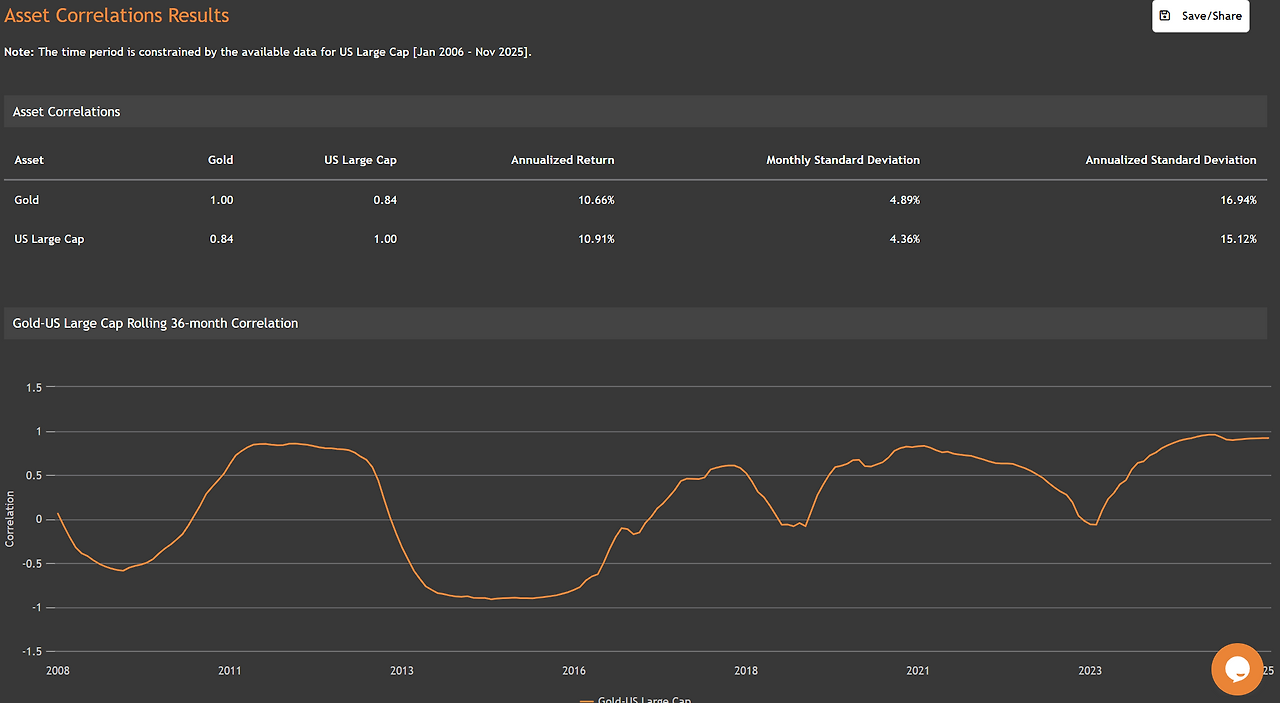Click the 2021 x-axis label

coord(918,671)
